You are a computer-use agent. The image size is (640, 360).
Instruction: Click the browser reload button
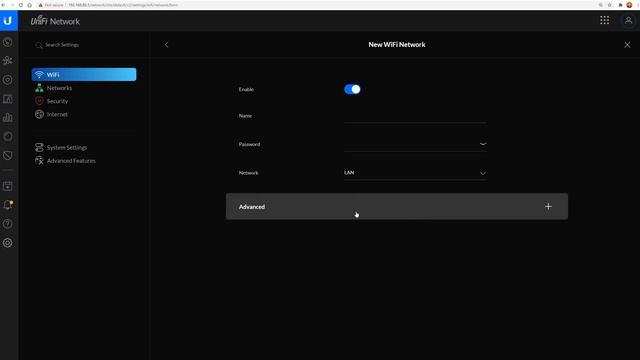click(x=21, y=5)
